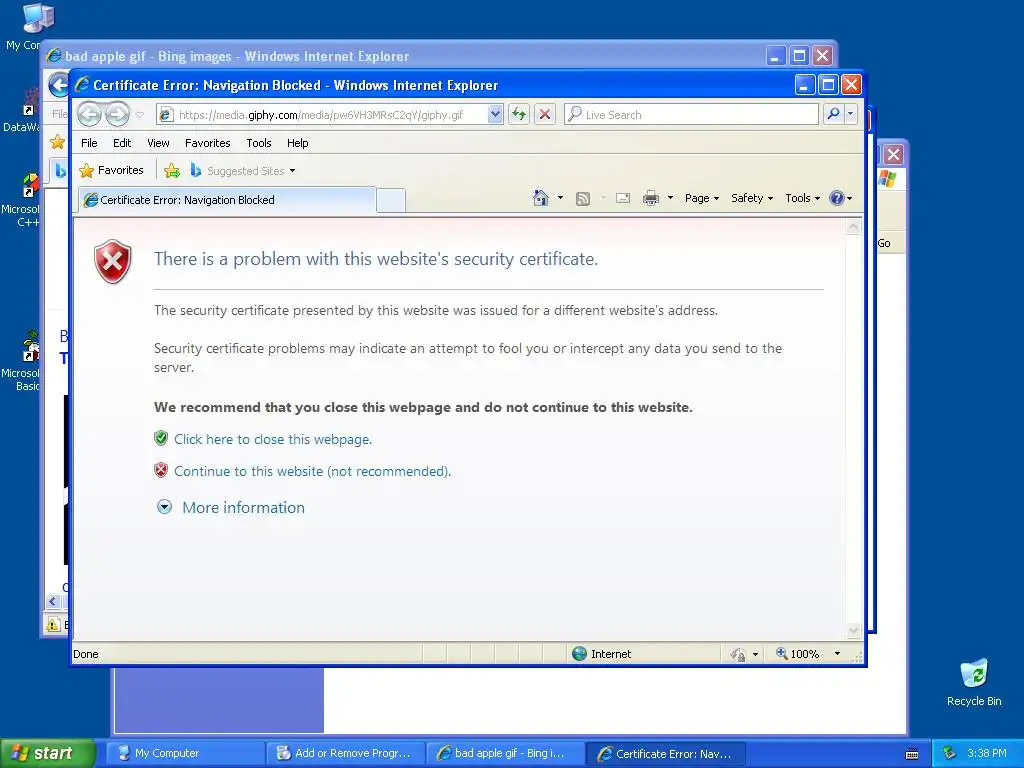This screenshot has width=1024, height=768.
Task: Click the Refresh page icon
Action: pyautogui.click(x=519, y=115)
